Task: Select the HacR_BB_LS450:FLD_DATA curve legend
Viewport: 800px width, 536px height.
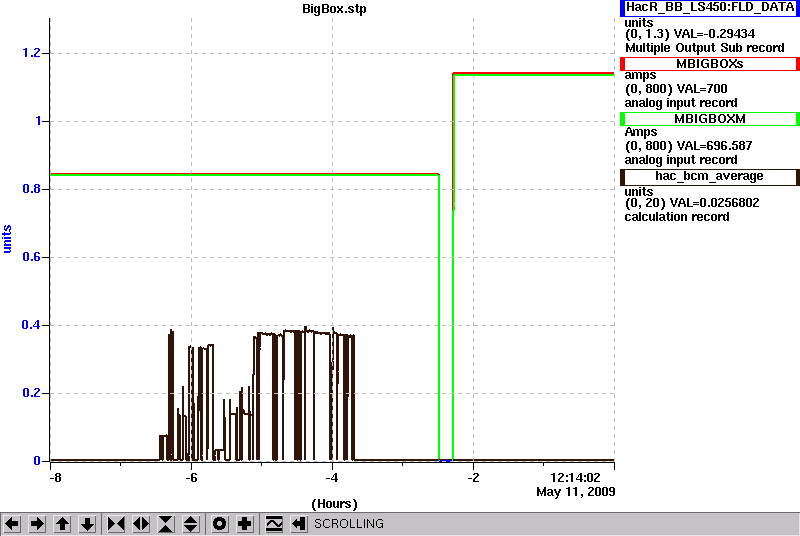Action: tap(710, 8)
